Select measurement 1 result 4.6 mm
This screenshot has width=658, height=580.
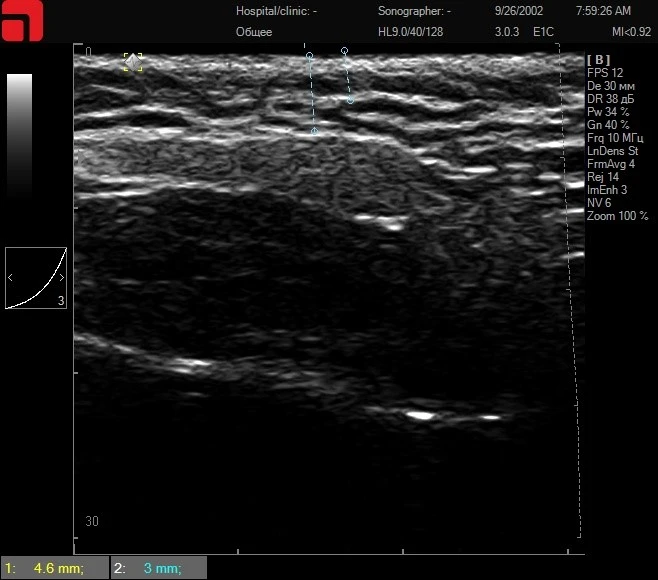pos(55,569)
